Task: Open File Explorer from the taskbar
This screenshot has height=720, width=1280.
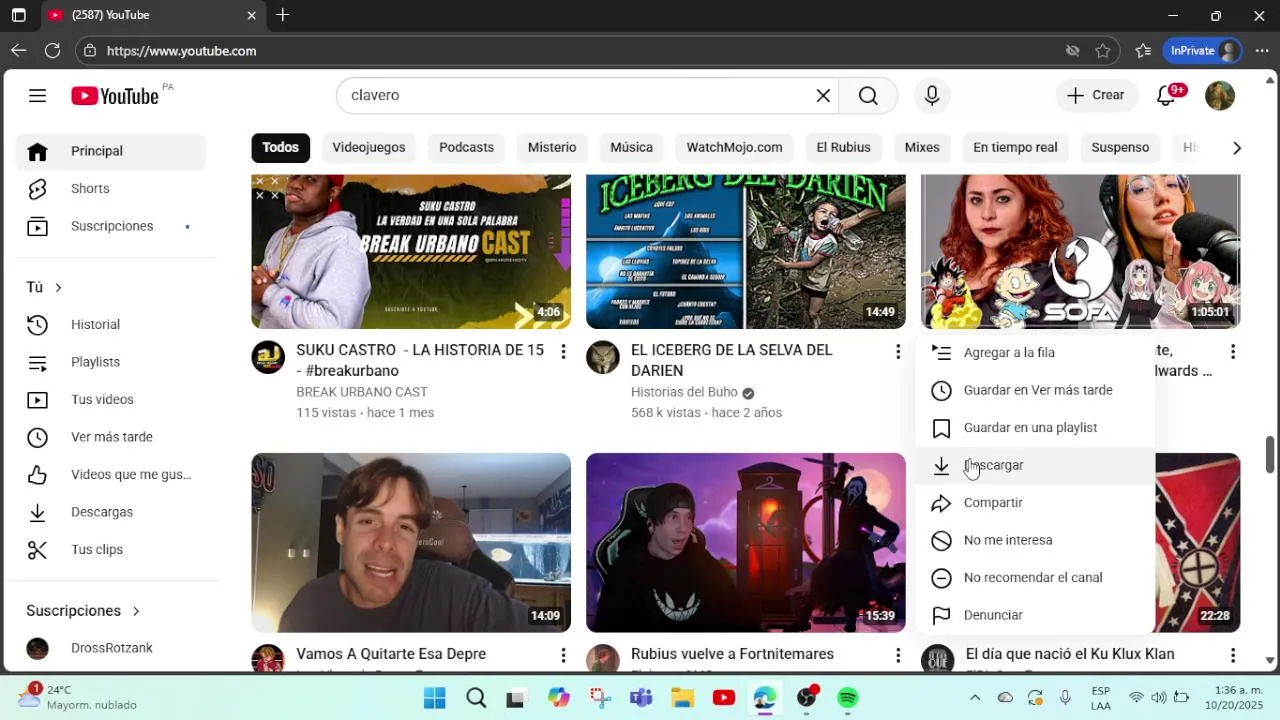Action: tap(682, 698)
